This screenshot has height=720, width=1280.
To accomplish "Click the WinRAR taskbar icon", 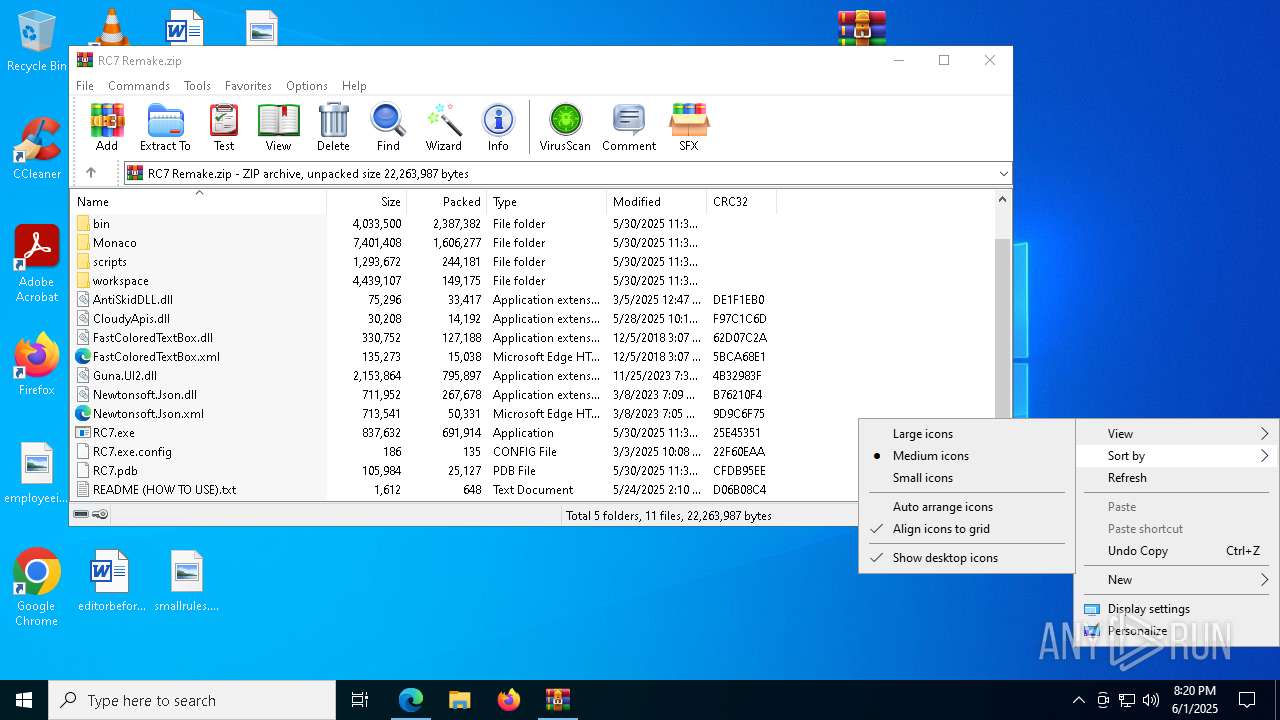I will pos(557,700).
